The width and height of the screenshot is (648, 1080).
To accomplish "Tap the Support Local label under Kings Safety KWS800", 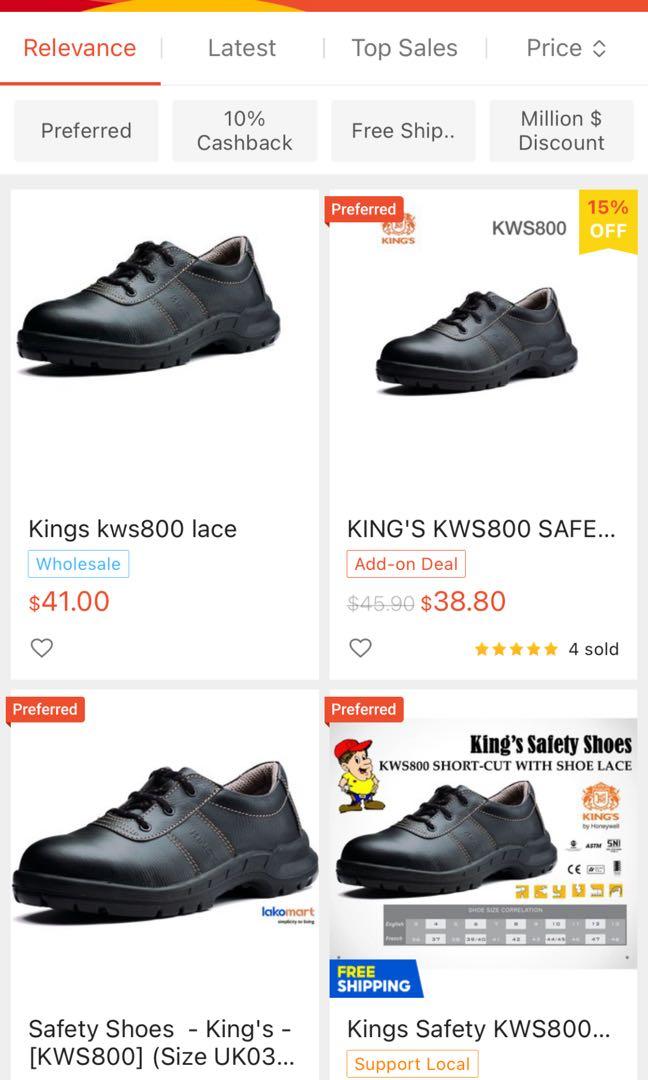I will [x=412, y=1064].
